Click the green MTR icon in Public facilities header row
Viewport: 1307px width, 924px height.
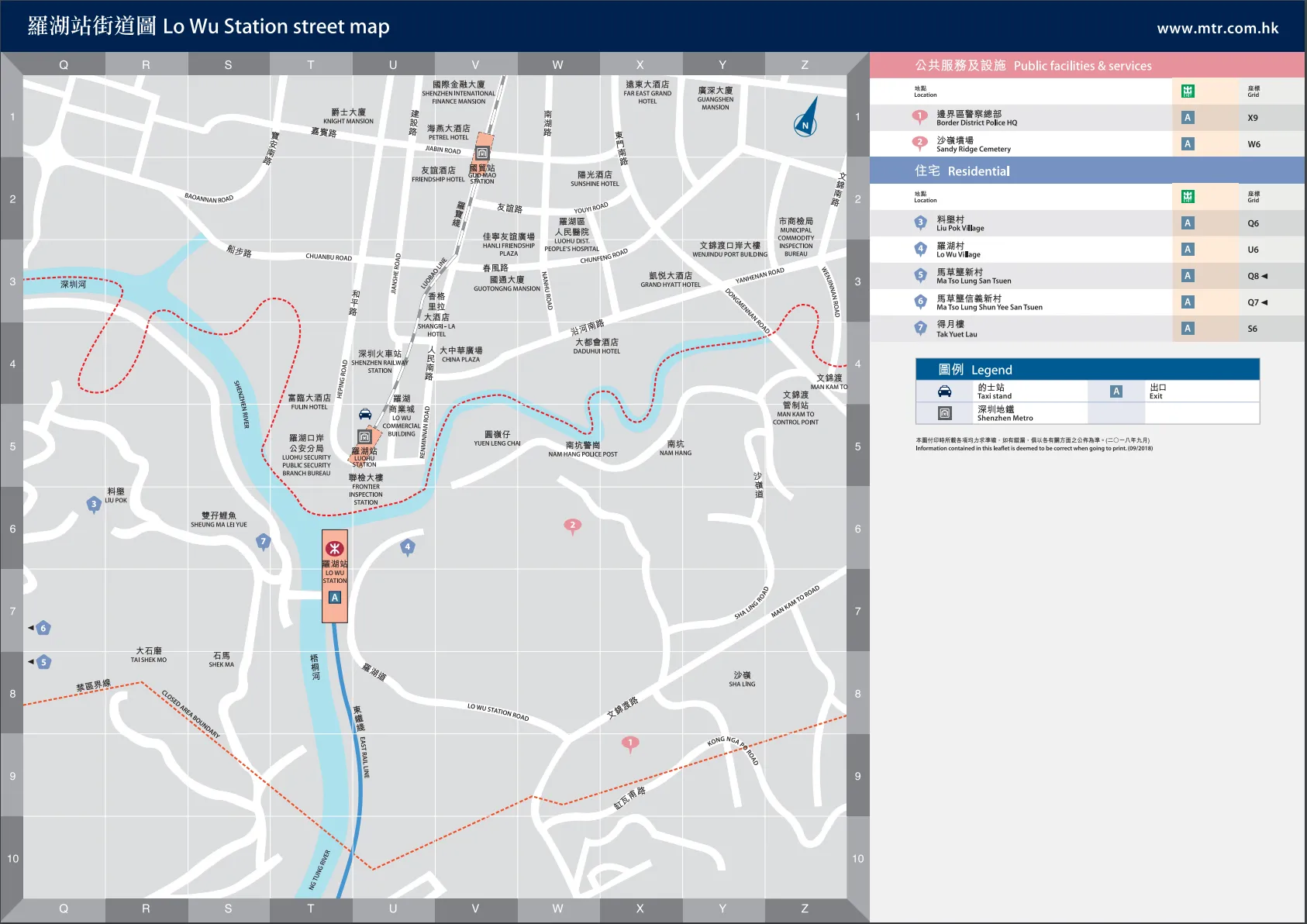coord(1188,91)
